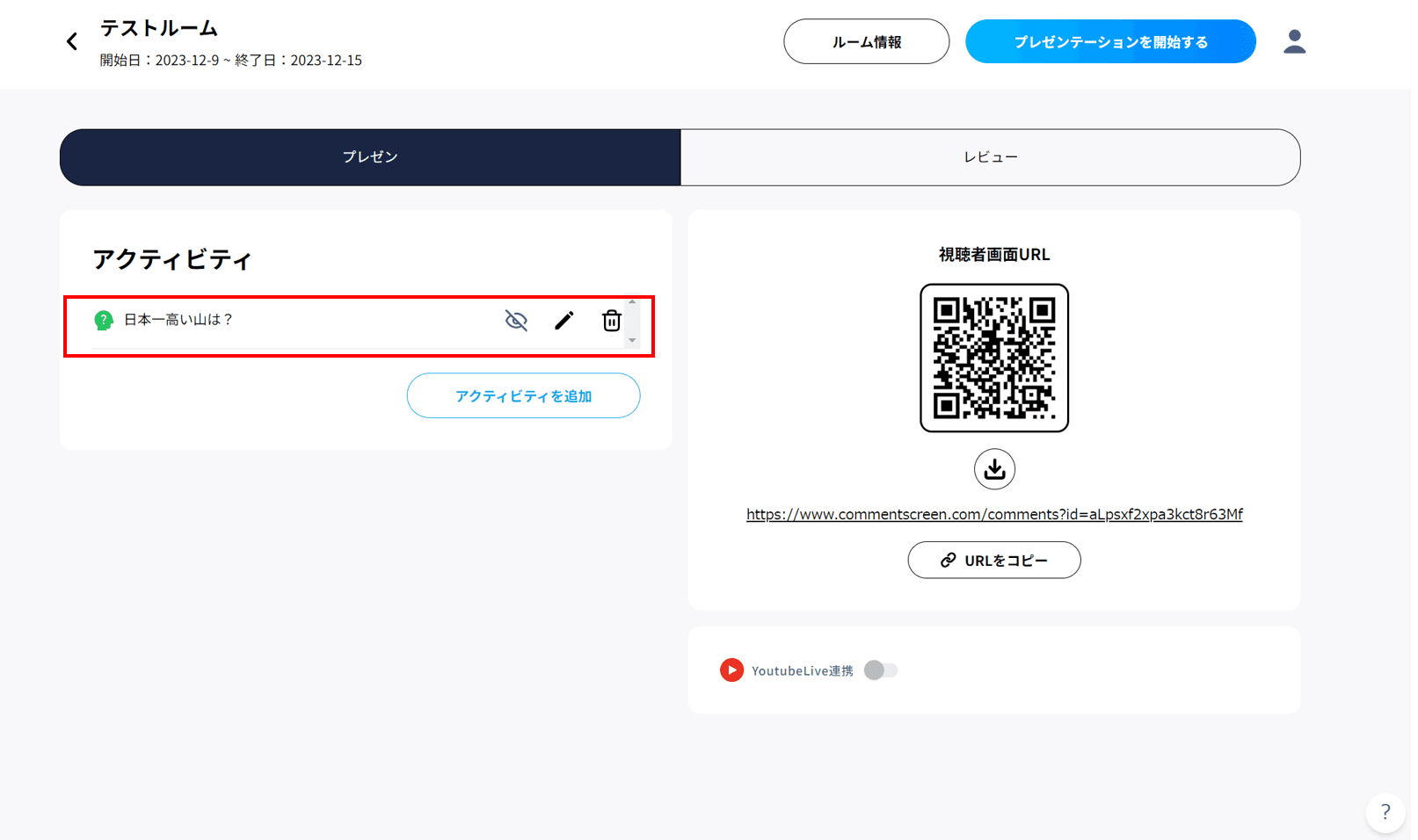
Task: Go back using the left chevron arrow
Action: pos(72,41)
